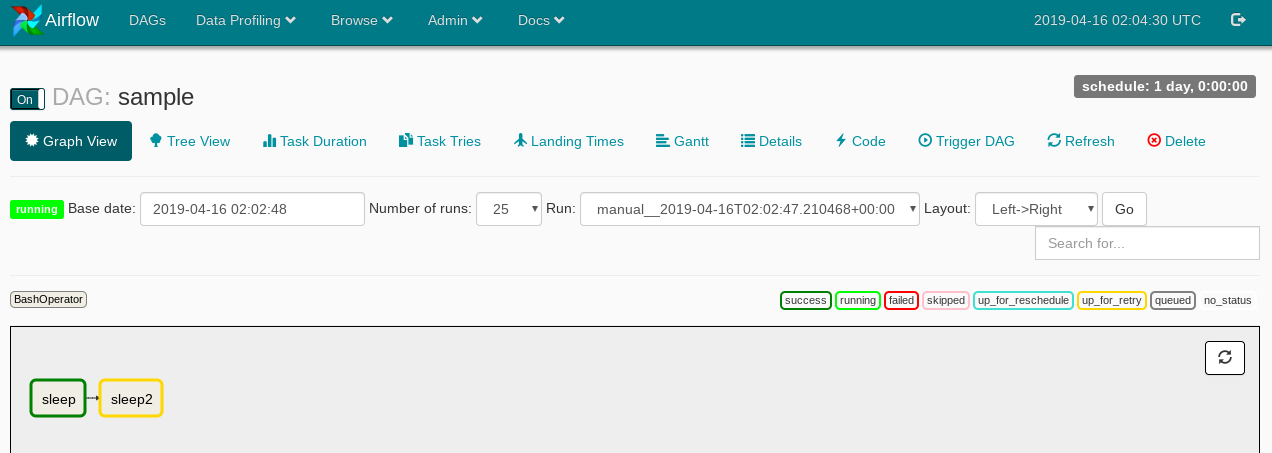Open DAGs page from navbar
1272x453 pixels.
[147, 20]
